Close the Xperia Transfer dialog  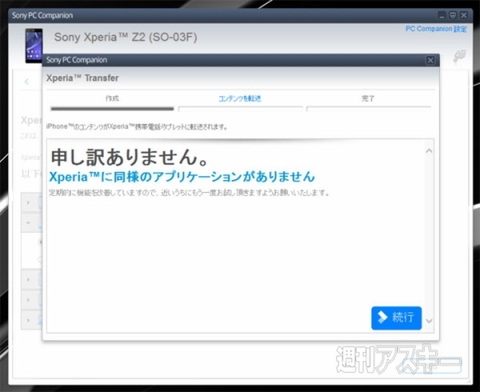(x=430, y=60)
